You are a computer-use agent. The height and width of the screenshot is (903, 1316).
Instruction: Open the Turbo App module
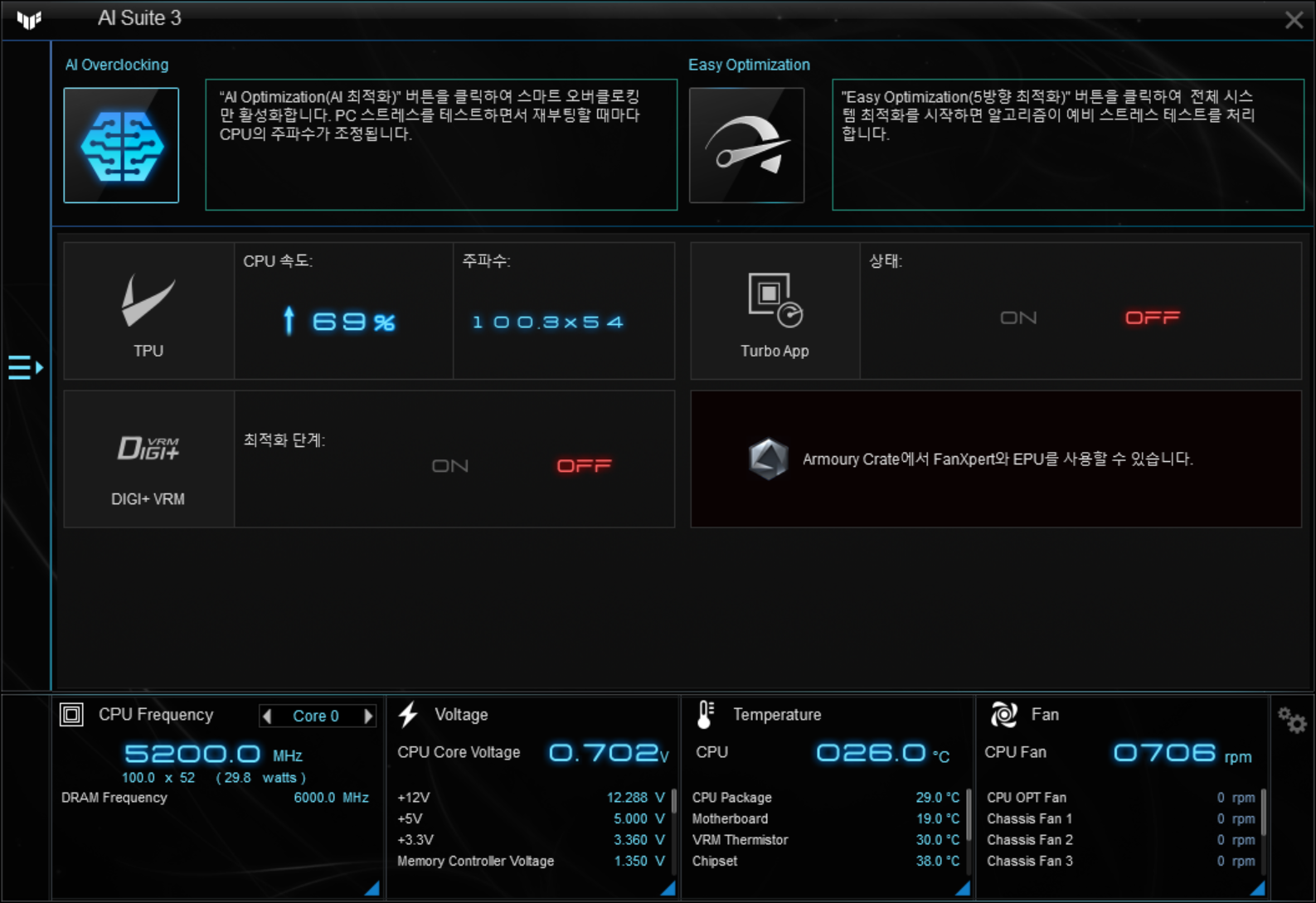tap(775, 311)
